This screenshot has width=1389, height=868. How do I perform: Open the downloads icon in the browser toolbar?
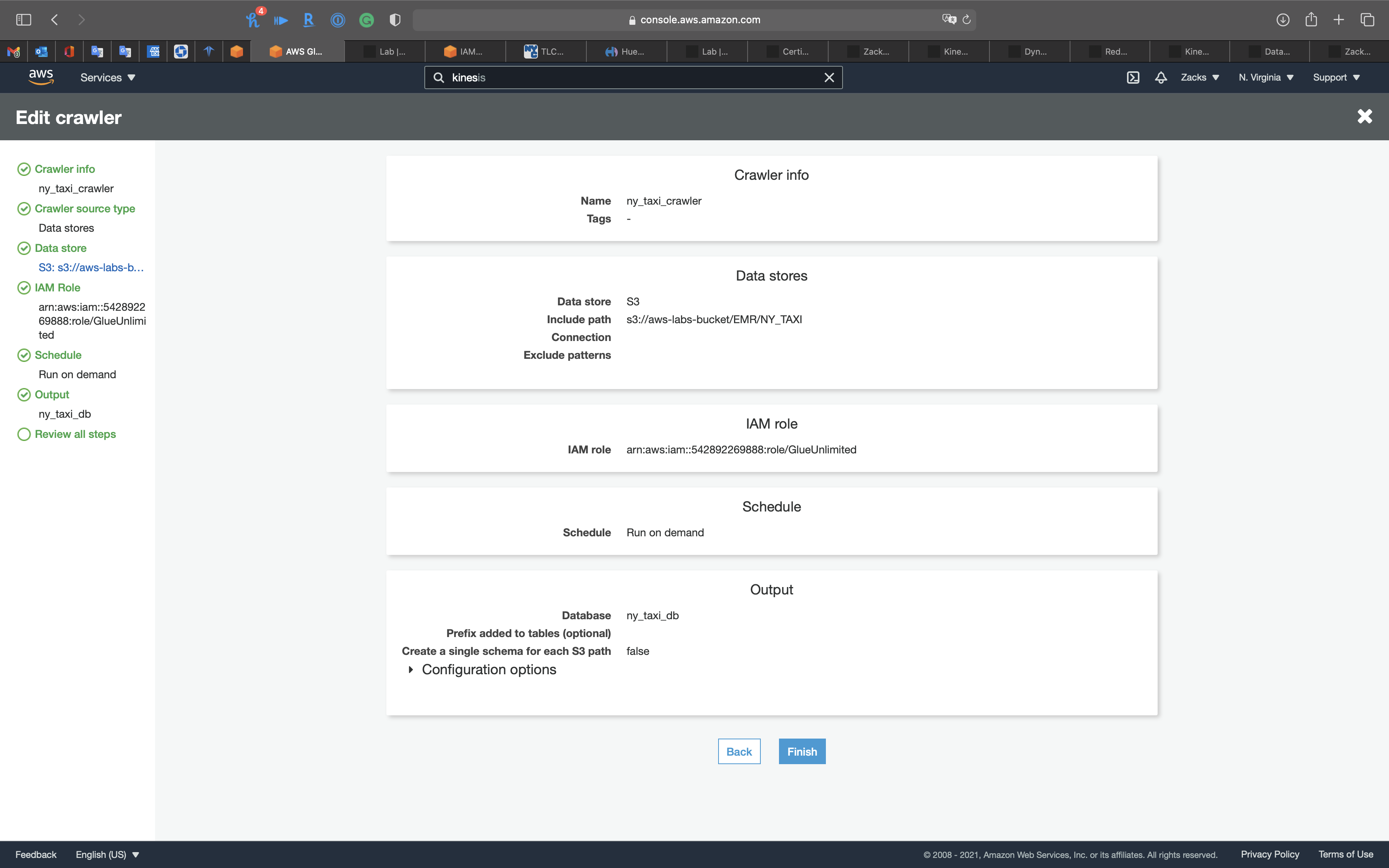point(1283,19)
